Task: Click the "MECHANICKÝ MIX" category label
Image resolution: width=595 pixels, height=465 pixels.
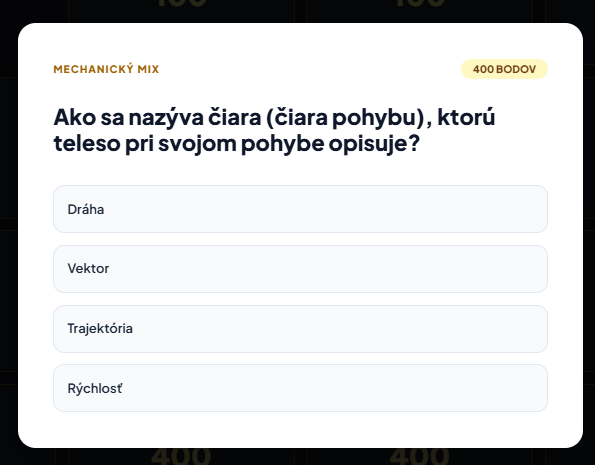Action: (106, 69)
